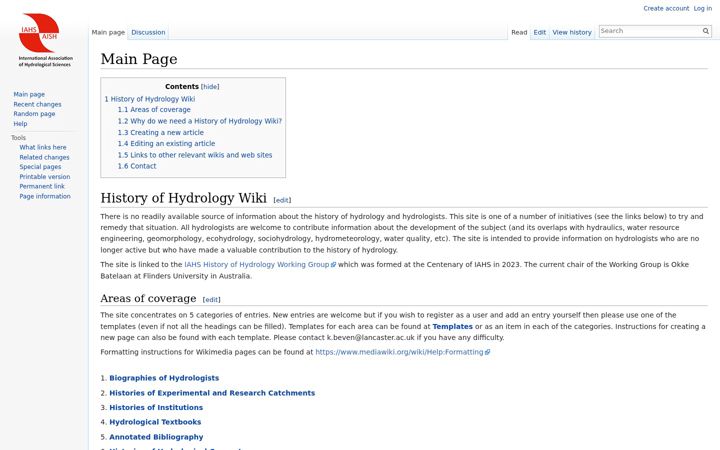Open the Help sidebar link

point(20,124)
